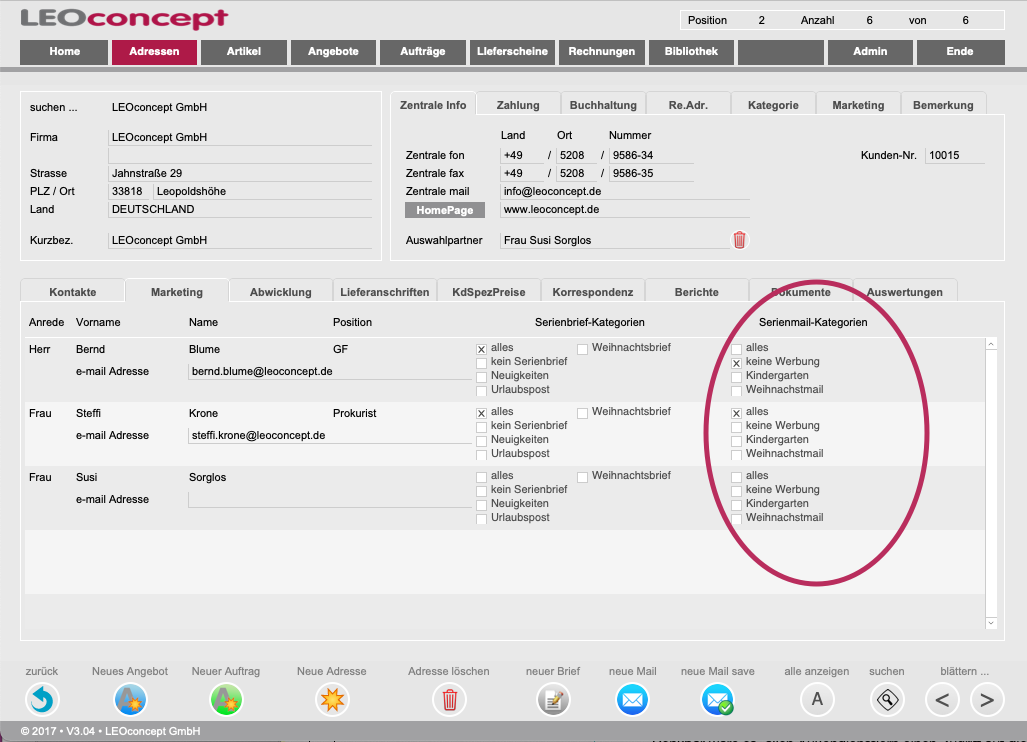Click the neue Mail envelope icon
The width and height of the screenshot is (1027, 742).
pos(632,699)
